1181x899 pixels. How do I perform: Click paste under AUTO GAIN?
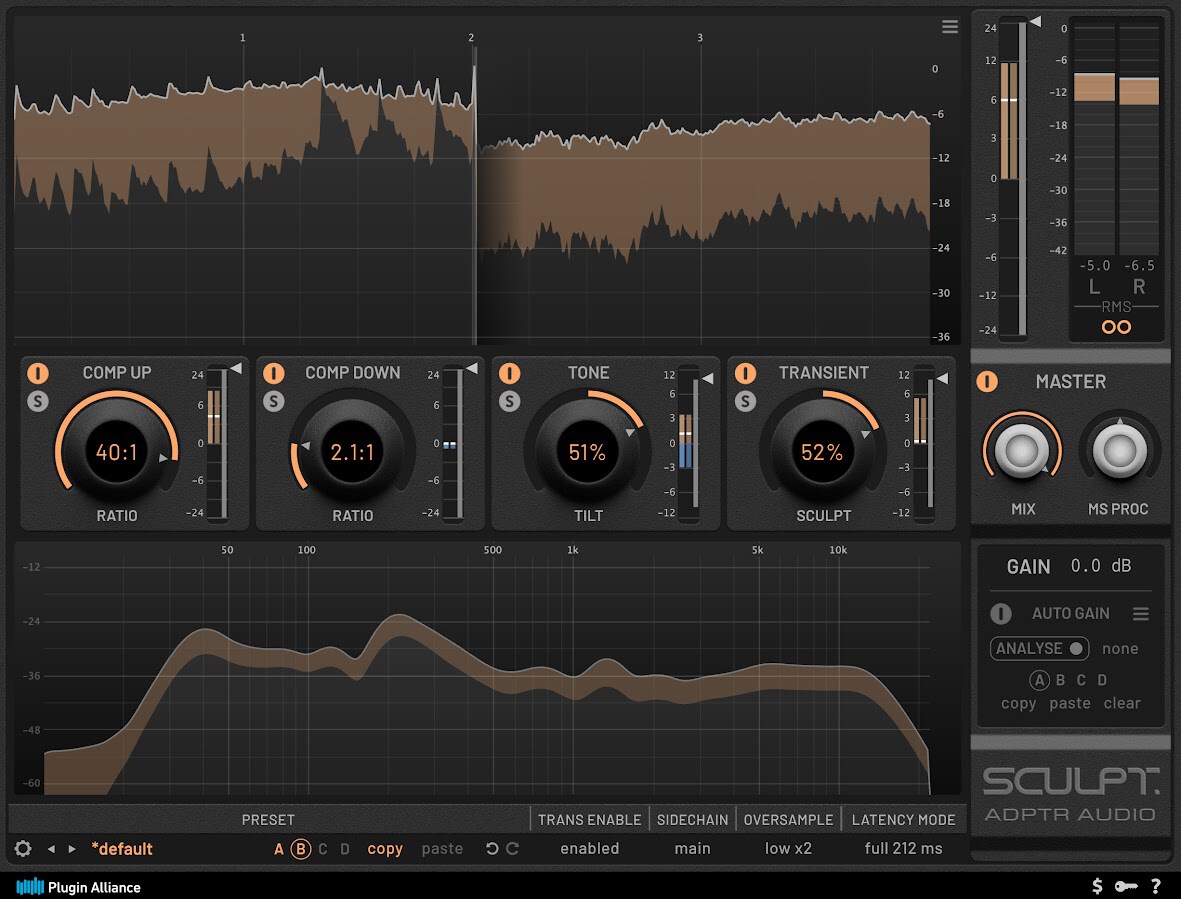click(1070, 703)
